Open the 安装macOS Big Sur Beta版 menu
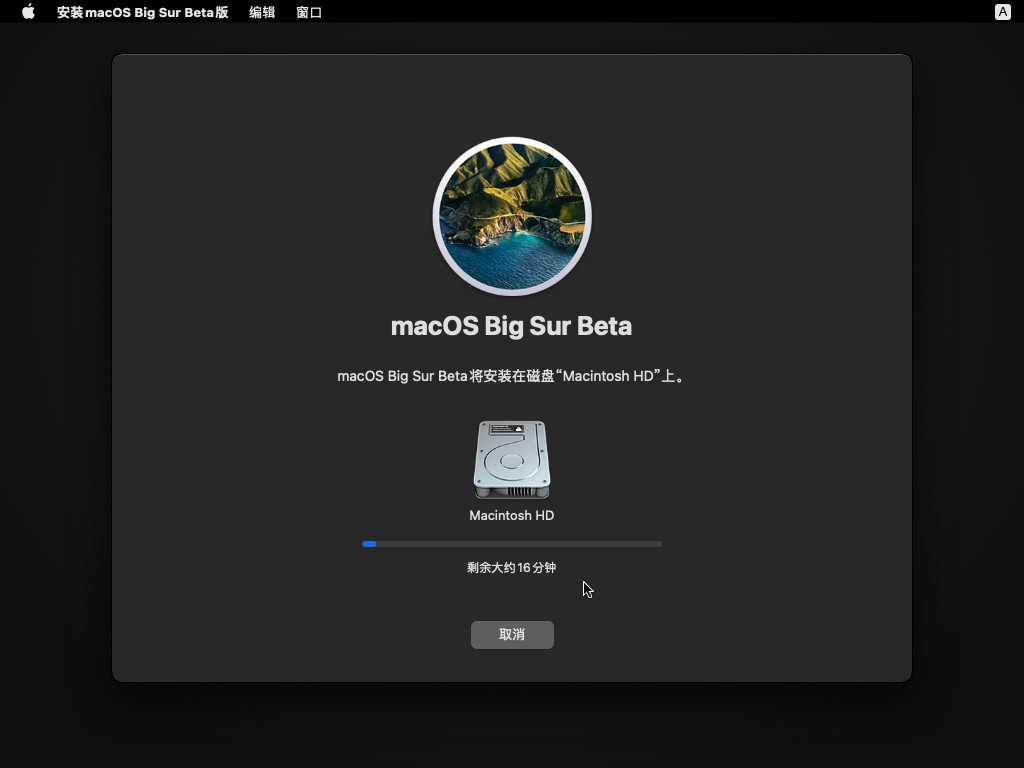The width and height of the screenshot is (1024, 768). pos(142,12)
